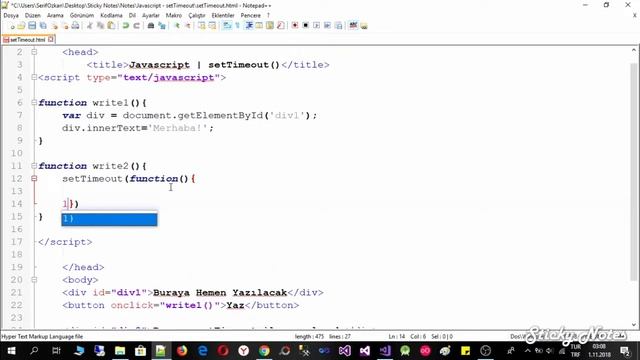
Task: Open the Arama menu
Action: click(x=55, y=15)
